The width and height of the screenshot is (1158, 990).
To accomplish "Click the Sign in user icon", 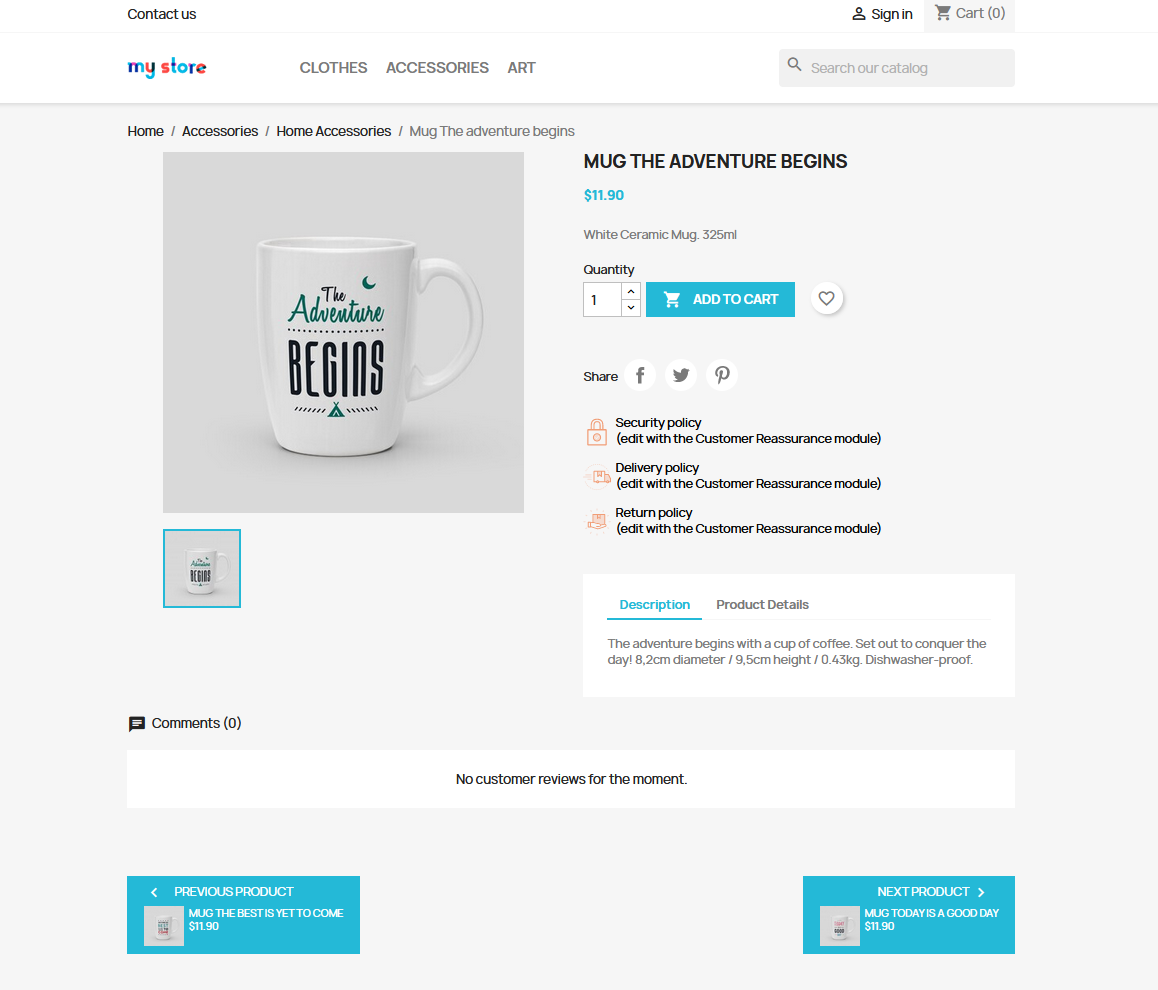I will [858, 14].
